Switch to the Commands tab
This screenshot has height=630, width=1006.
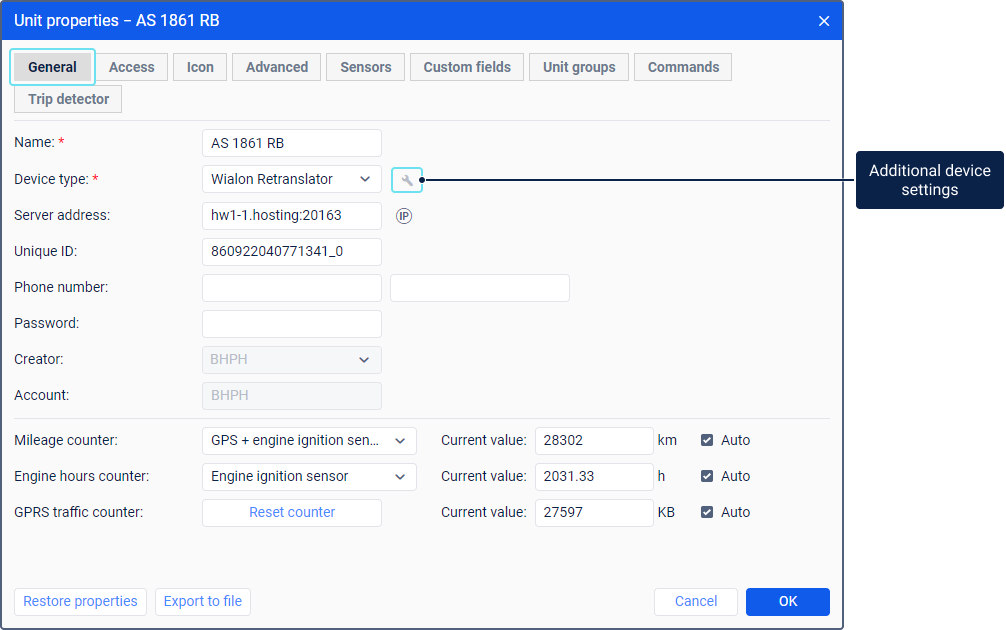pos(683,67)
